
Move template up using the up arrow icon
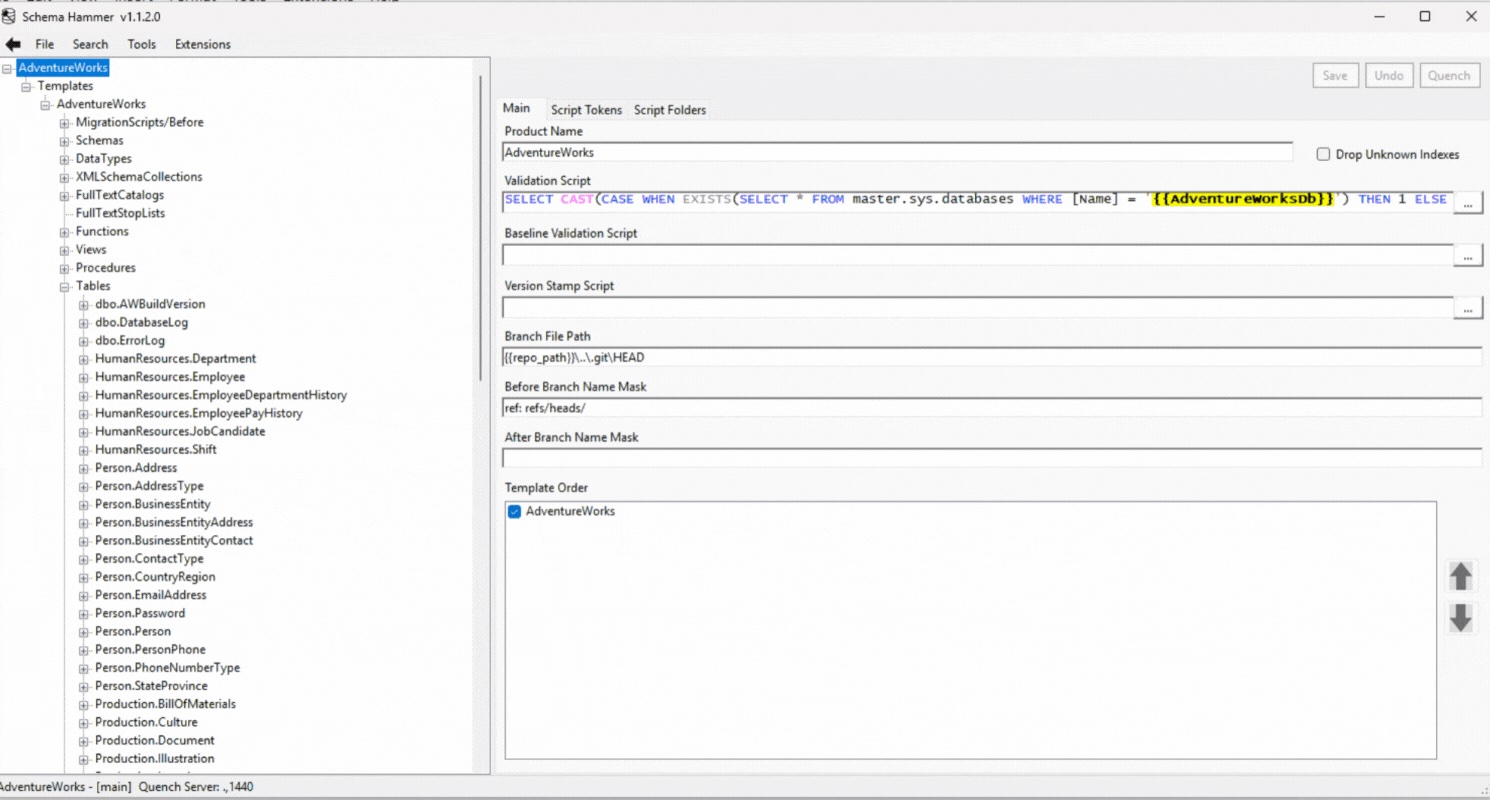click(x=1461, y=576)
